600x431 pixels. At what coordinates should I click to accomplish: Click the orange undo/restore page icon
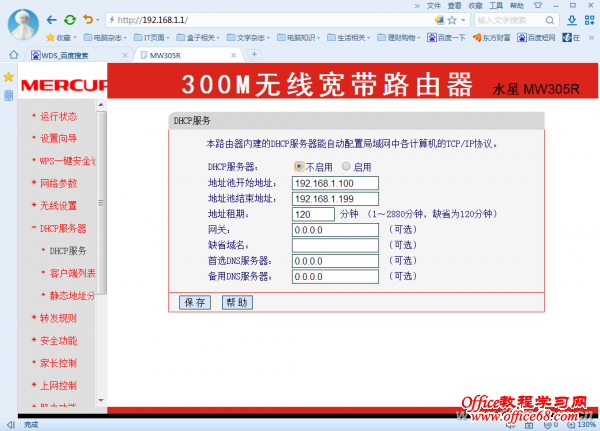coord(88,19)
